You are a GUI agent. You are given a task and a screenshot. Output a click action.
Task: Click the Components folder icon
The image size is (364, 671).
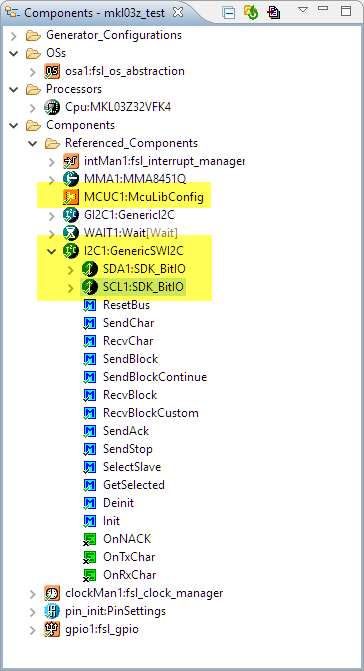(33, 125)
